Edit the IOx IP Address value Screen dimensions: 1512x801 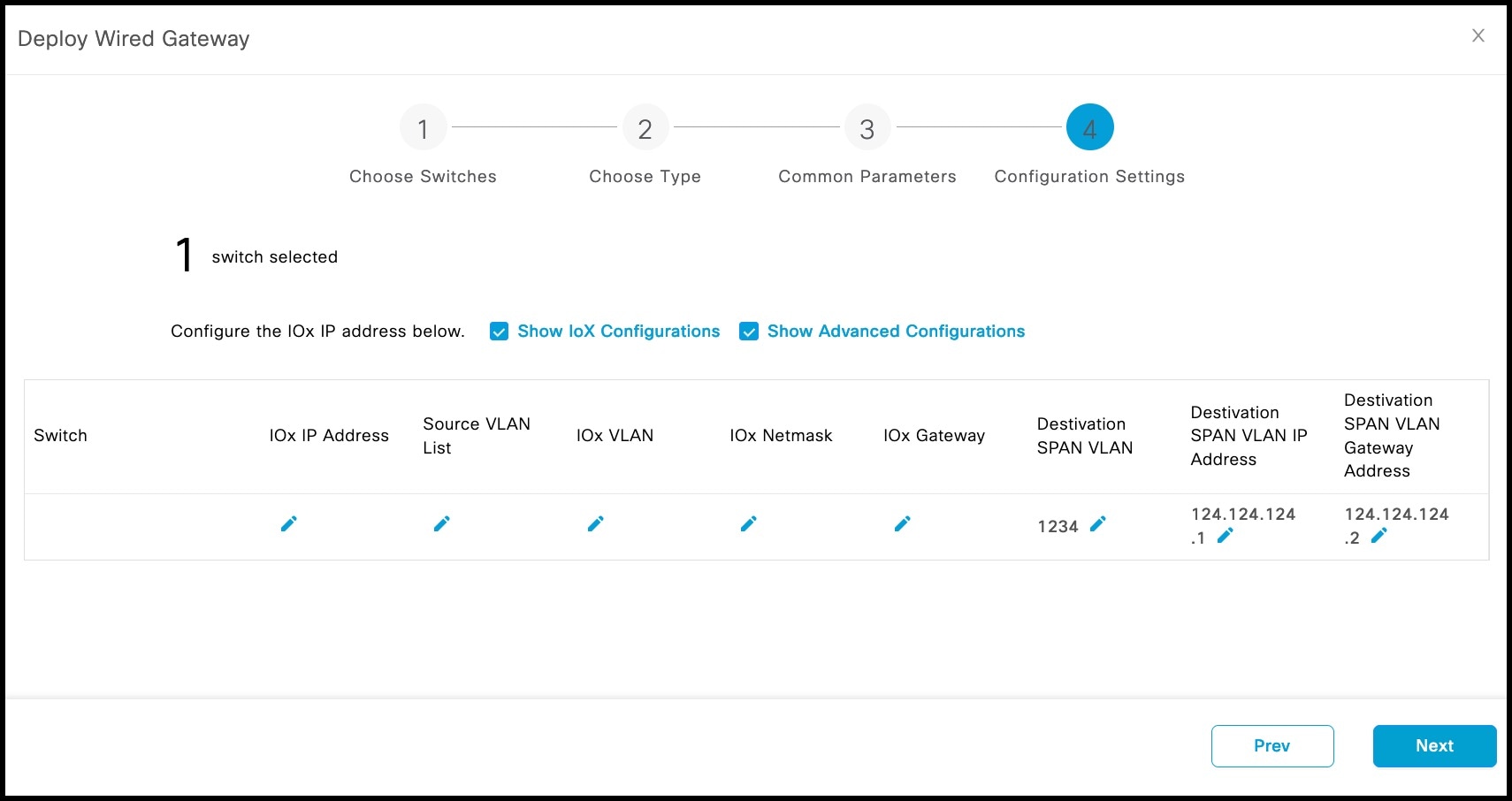288,523
